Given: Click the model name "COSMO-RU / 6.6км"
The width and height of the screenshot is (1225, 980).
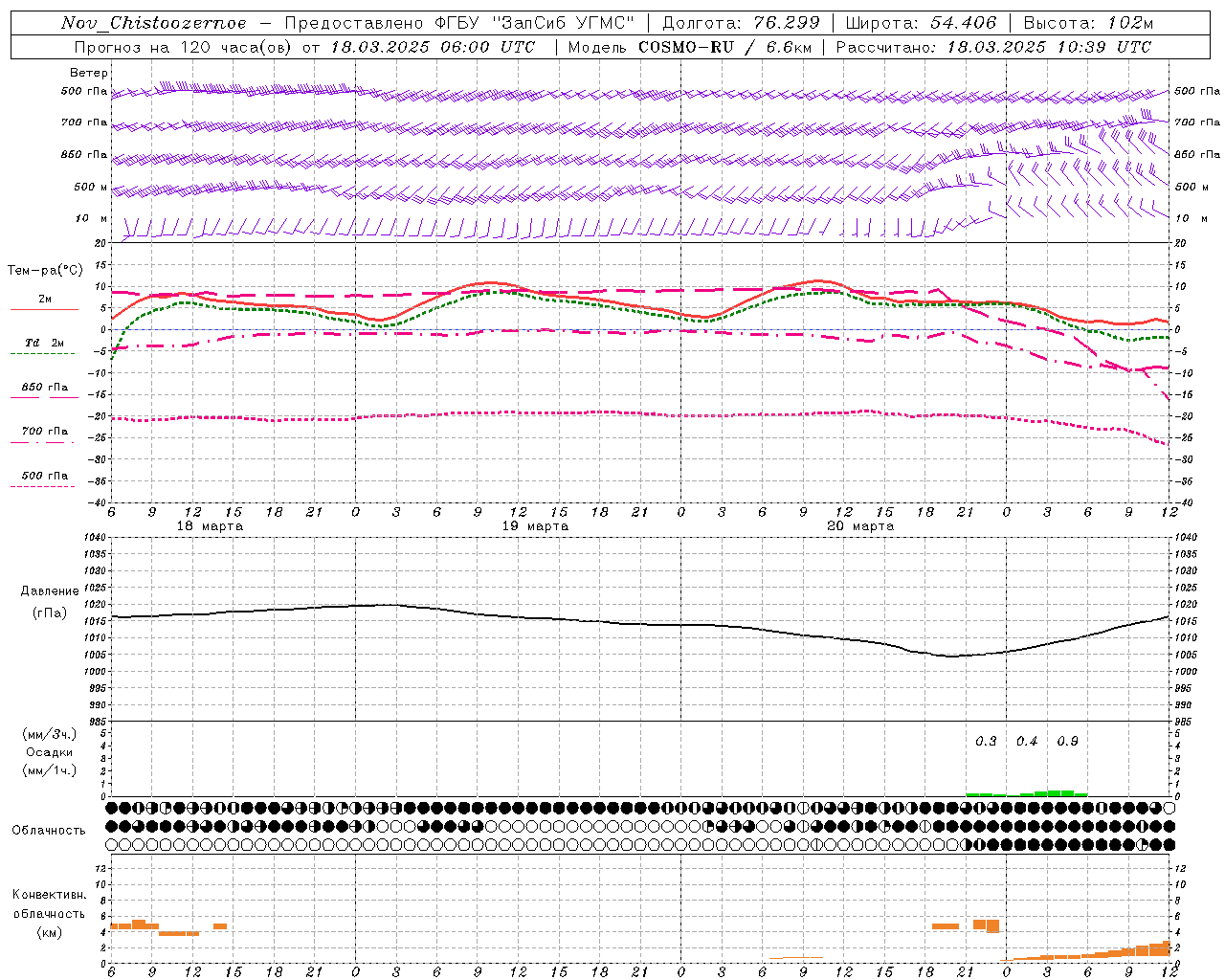Looking at the screenshot, I should 725,47.
